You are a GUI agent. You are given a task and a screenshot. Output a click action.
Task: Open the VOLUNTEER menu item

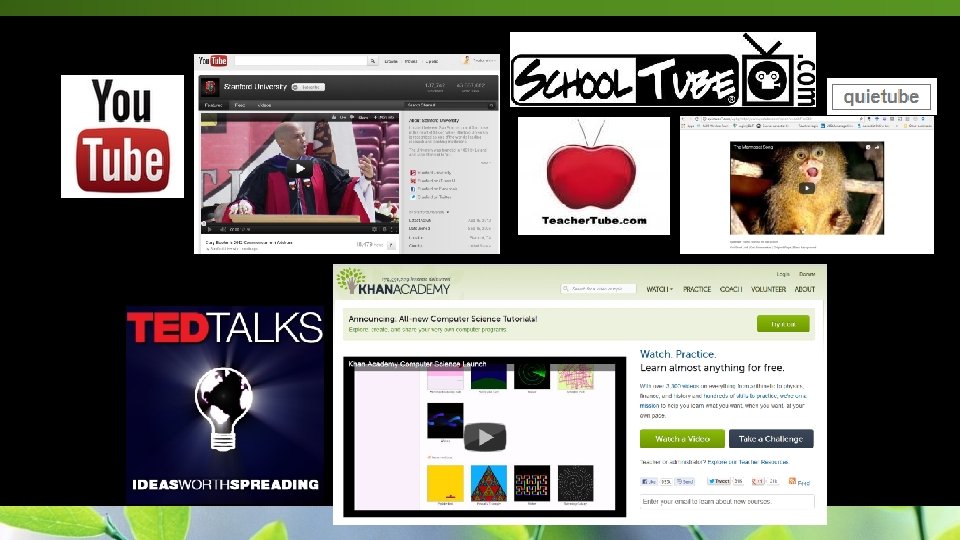coord(768,289)
